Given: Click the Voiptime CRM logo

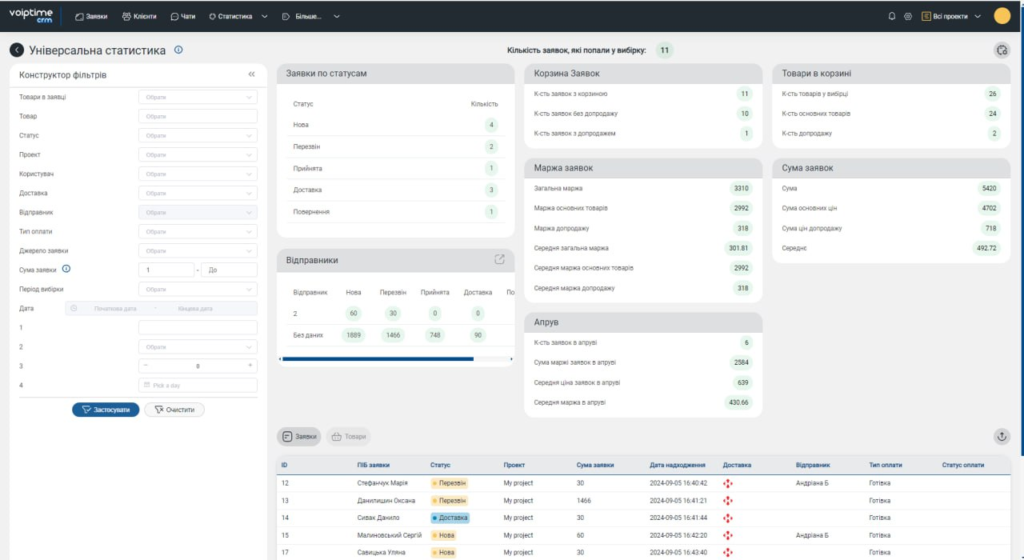Looking at the screenshot, I should [x=31, y=16].
